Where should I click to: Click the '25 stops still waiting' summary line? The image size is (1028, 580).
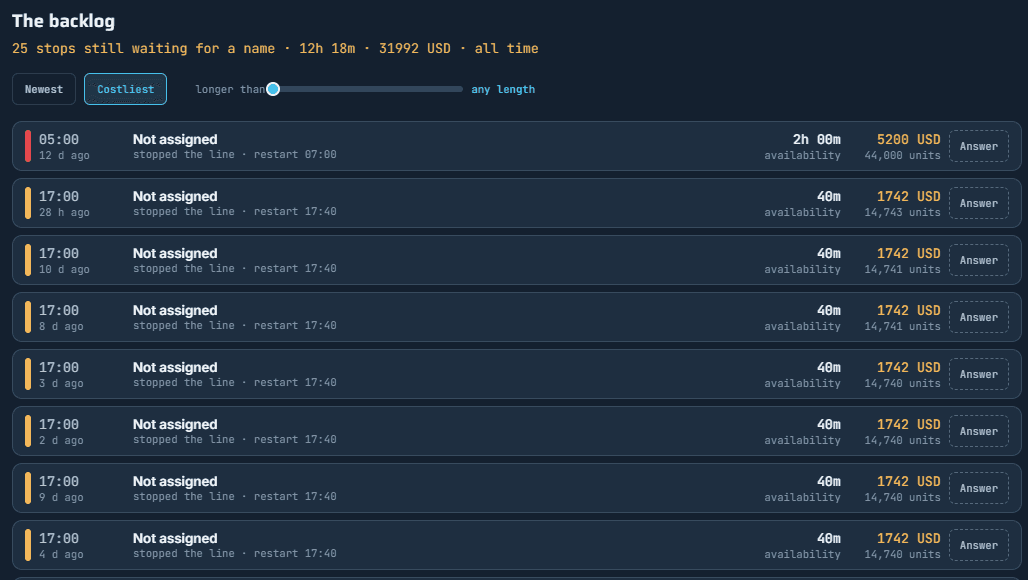(x=275, y=48)
